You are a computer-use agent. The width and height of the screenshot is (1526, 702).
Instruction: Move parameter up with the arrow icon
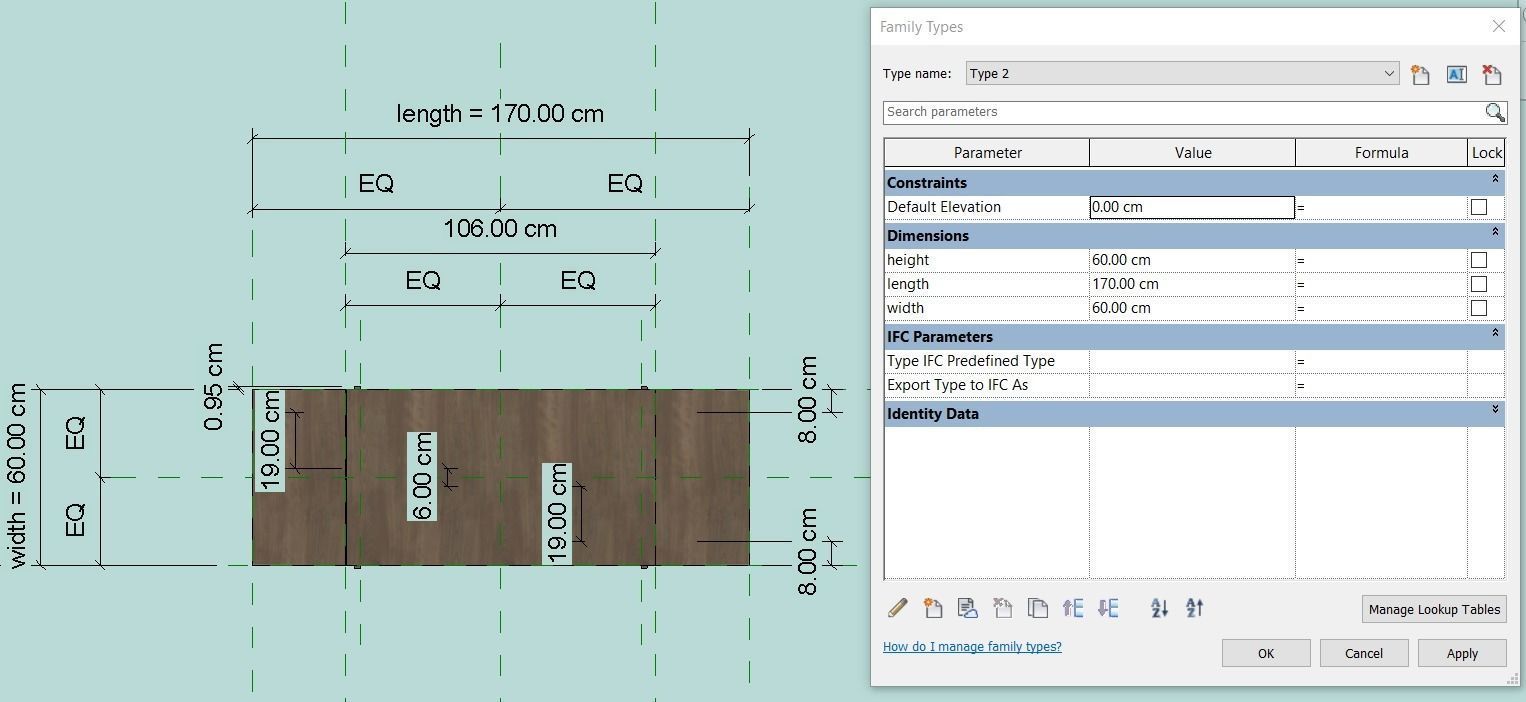[1073, 608]
